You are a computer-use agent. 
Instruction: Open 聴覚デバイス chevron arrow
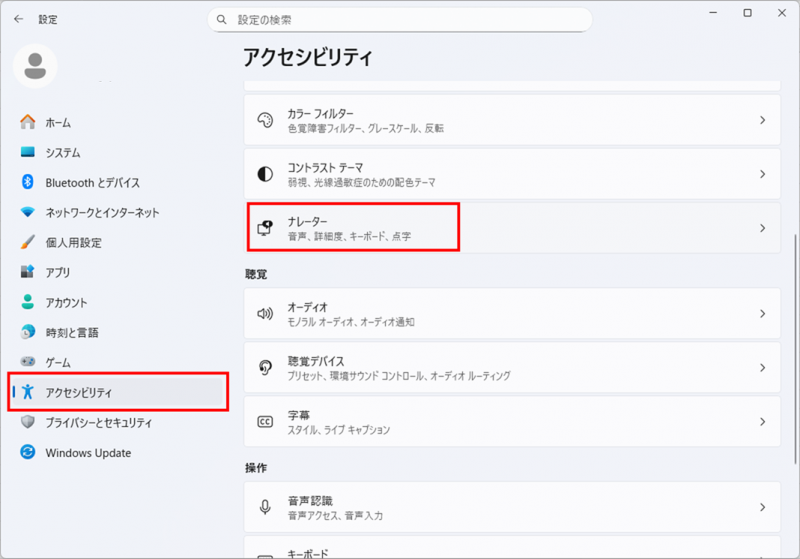tap(762, 368)
